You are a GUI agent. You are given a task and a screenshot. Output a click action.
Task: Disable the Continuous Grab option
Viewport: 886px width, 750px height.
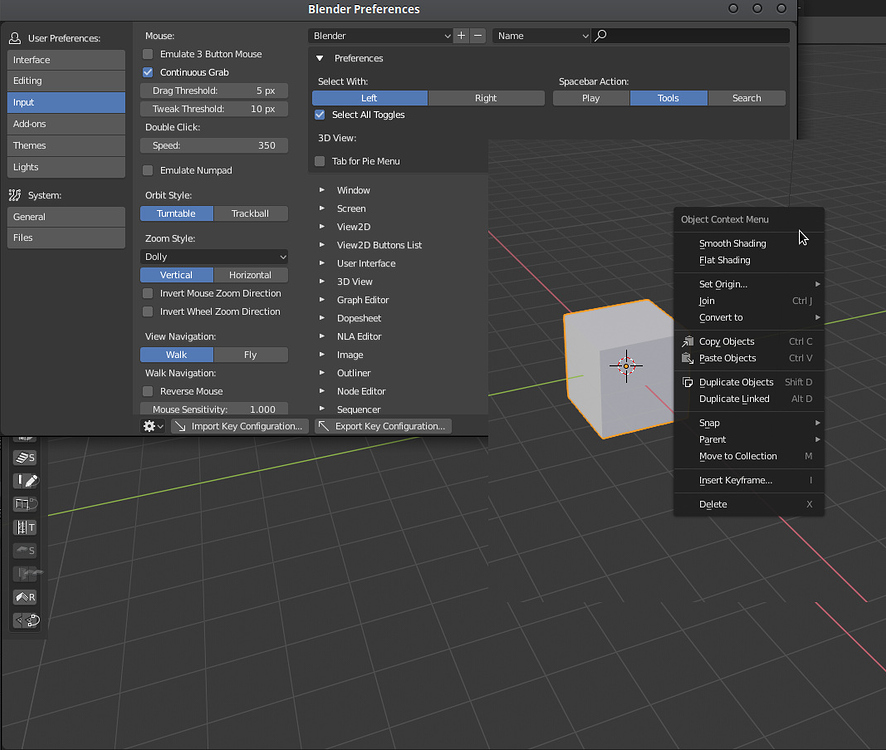[x=146, y=72]
